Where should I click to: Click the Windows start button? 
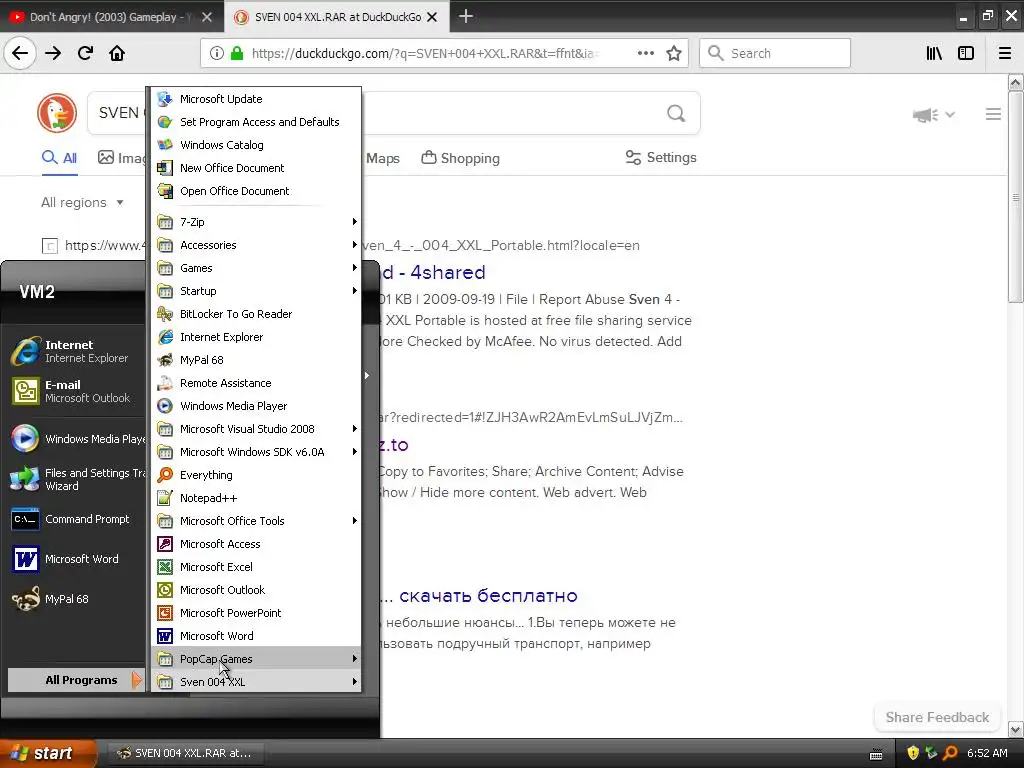click(48, 753)
